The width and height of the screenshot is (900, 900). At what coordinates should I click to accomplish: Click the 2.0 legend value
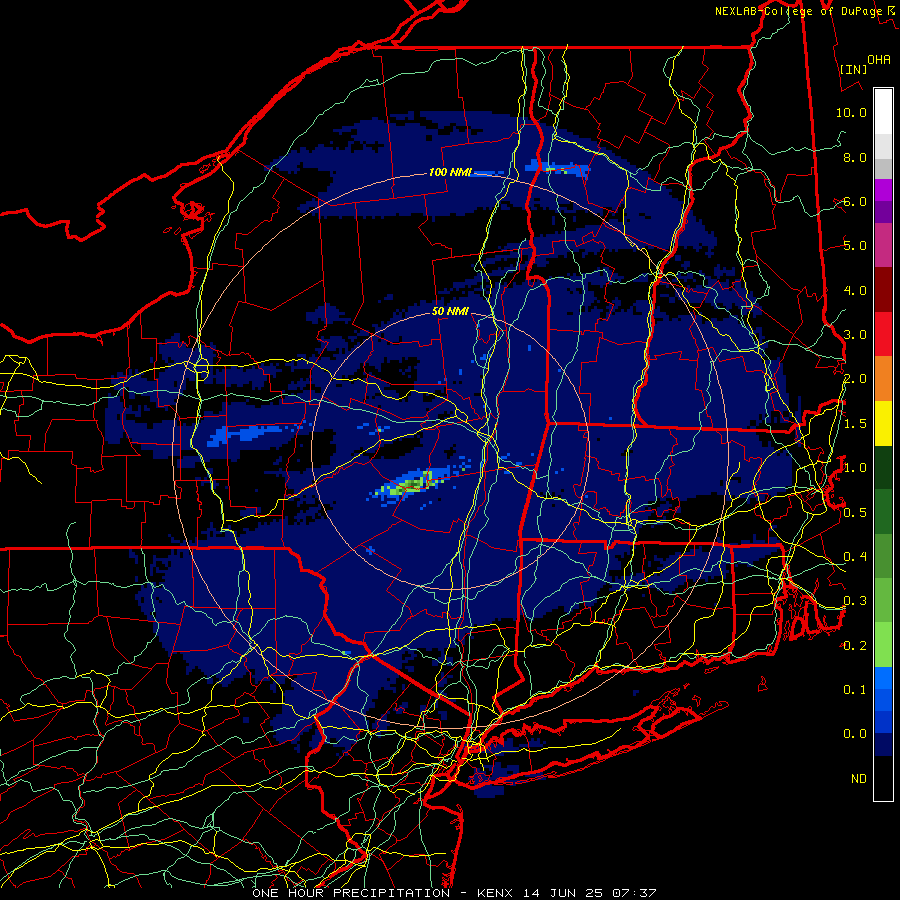coord(855,379)
